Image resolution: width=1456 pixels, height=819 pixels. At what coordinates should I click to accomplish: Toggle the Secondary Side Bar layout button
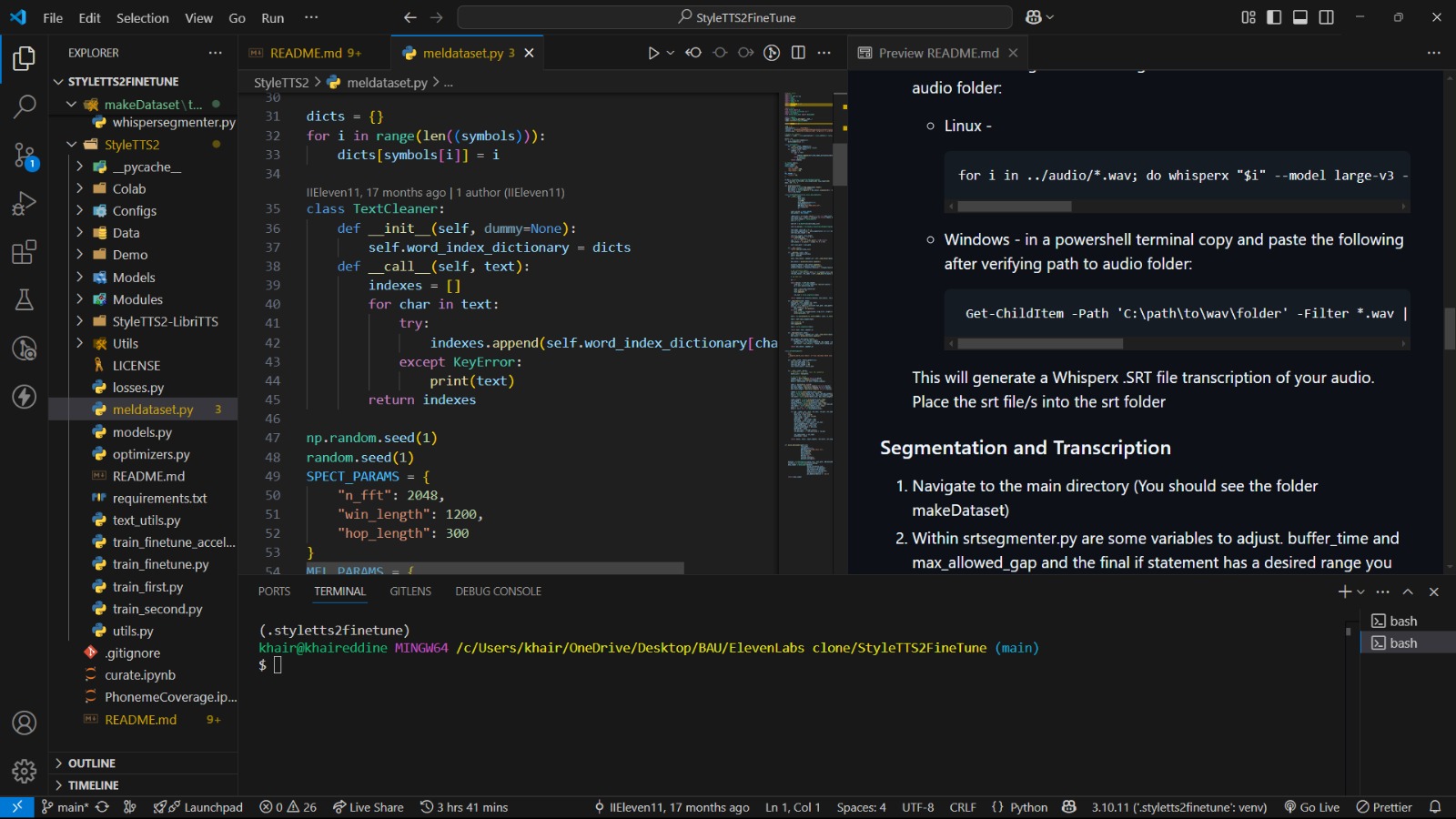tap(1327, 17)
